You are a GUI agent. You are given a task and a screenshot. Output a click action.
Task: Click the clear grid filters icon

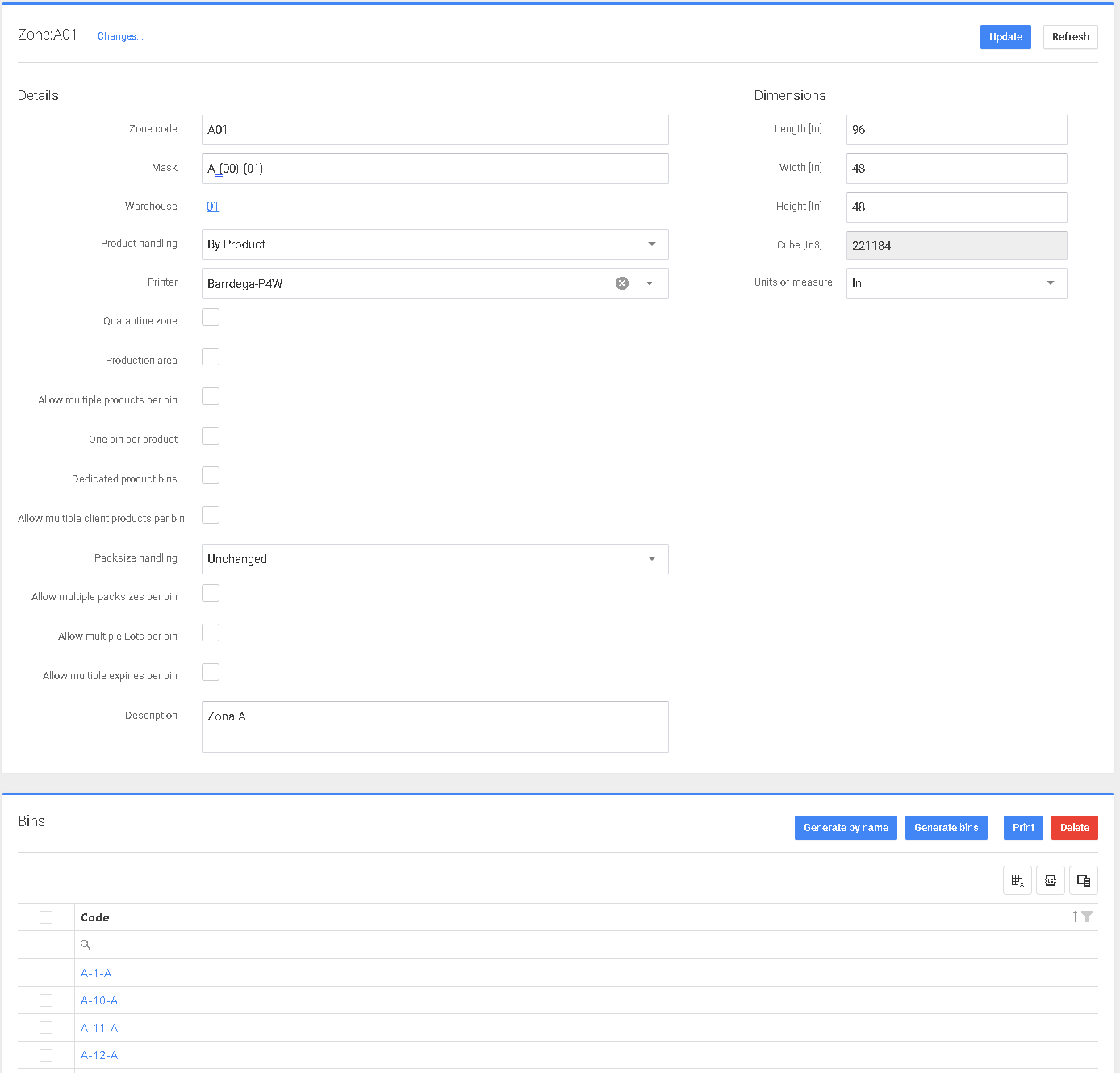click(x=1017, y=880)
